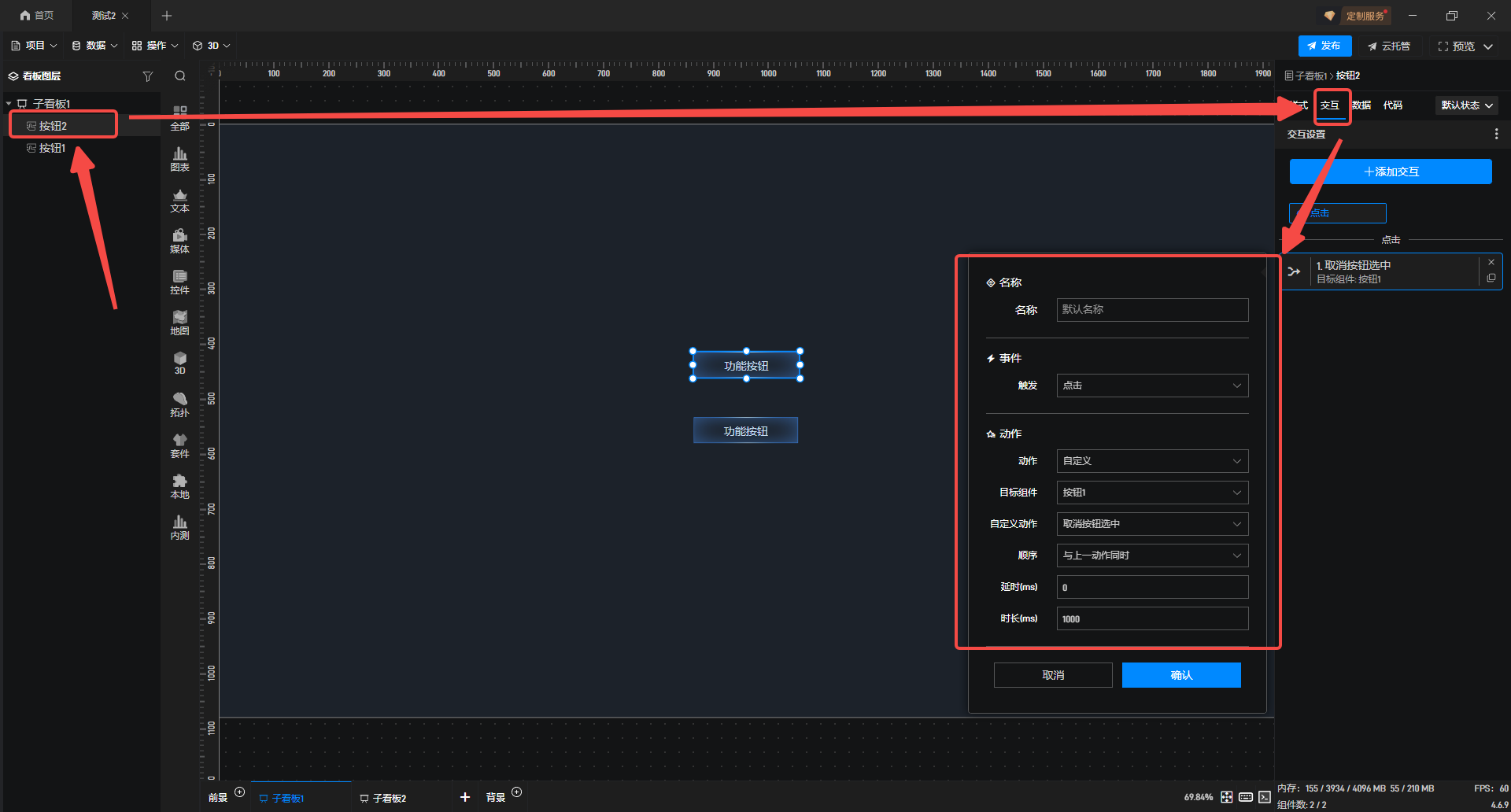Open the 文本 text components
Viewport: 1511px width, 812px height.
click(x=179, y=200)
